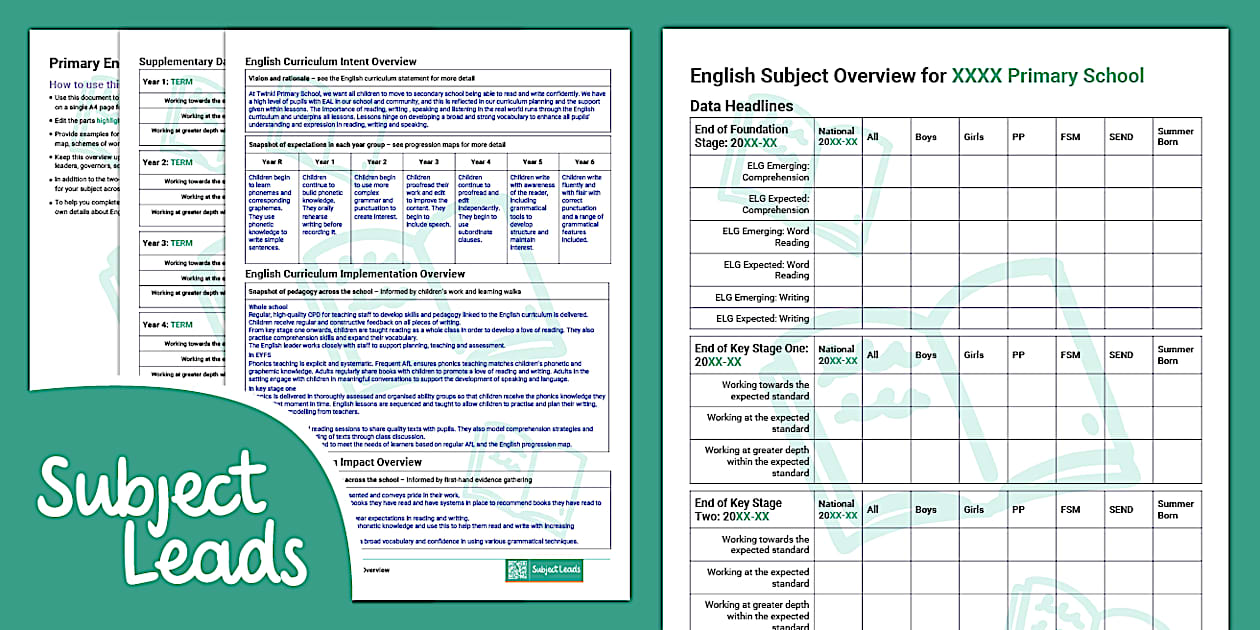1260x630 pixels.
Task: Select Year 2: TERM on the Supplementary page
Action: [167, 162]
